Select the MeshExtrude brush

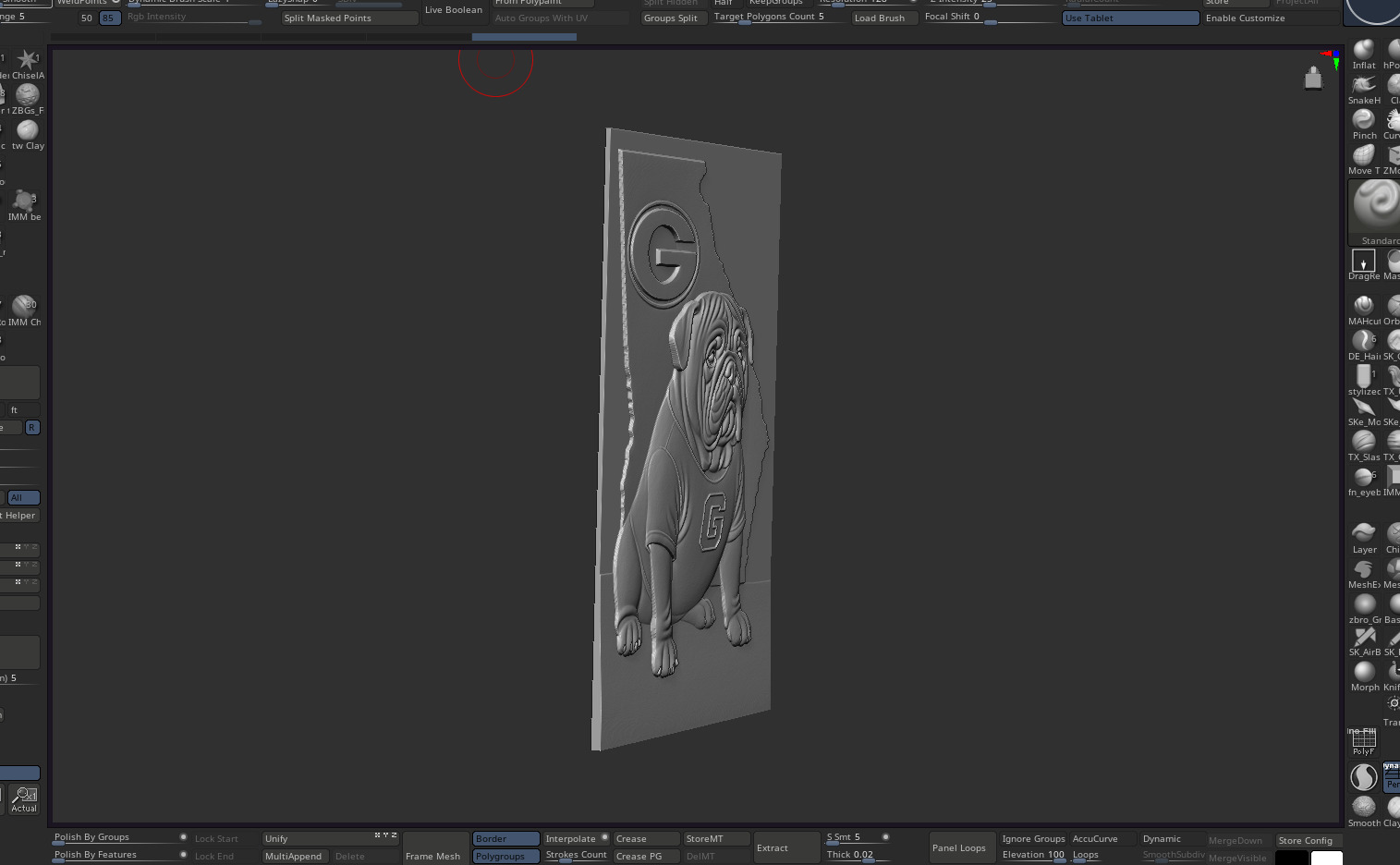point(1364,573)
